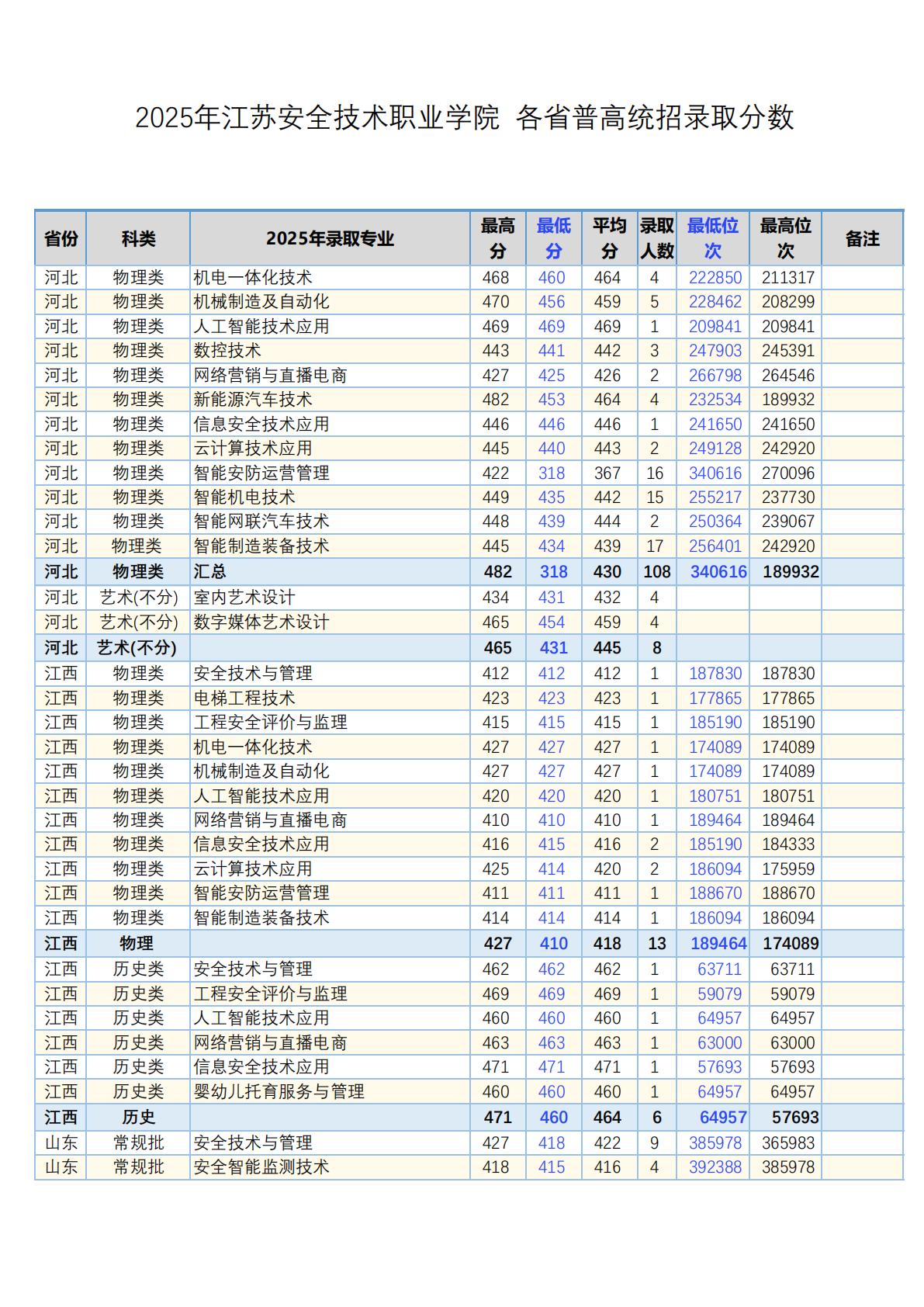This screenshot has height=1307, width=924.
Task: Select the '新能源汽车技术' major cell
Action: tap(330, 400)
